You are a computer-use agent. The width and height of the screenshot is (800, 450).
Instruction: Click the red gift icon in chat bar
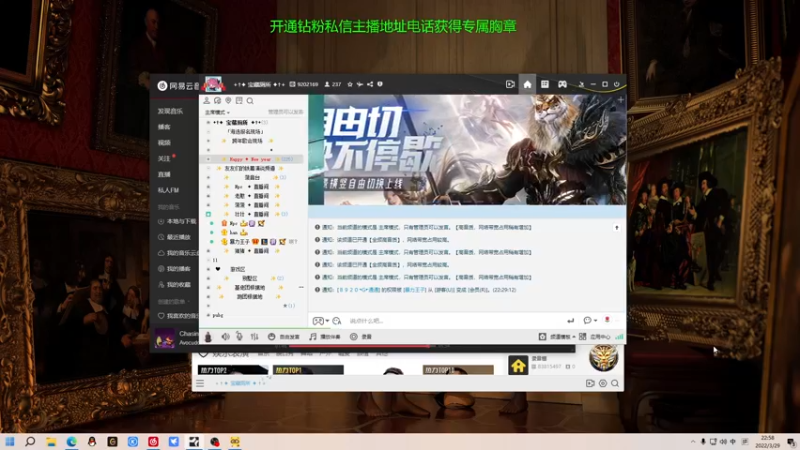point(607,320)
